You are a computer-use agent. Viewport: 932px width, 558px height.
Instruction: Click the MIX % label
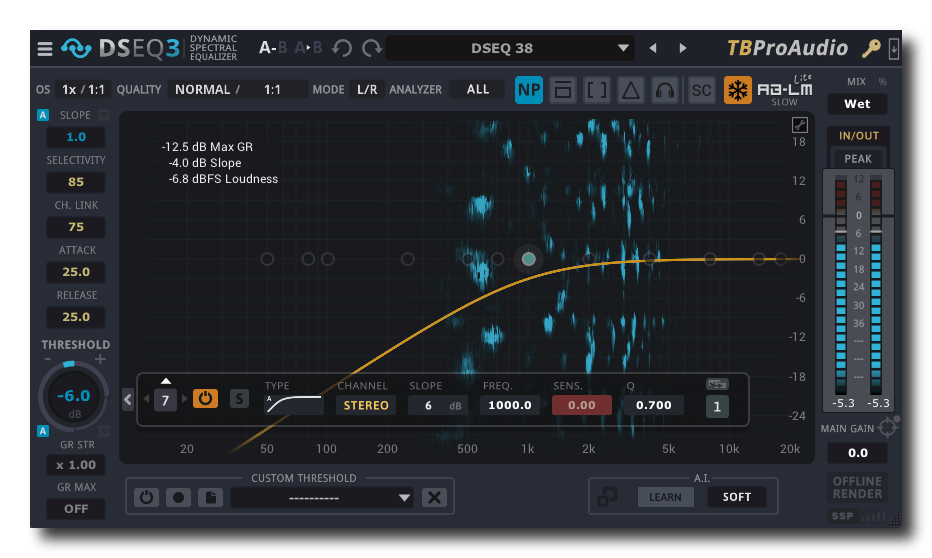(882, 81)
